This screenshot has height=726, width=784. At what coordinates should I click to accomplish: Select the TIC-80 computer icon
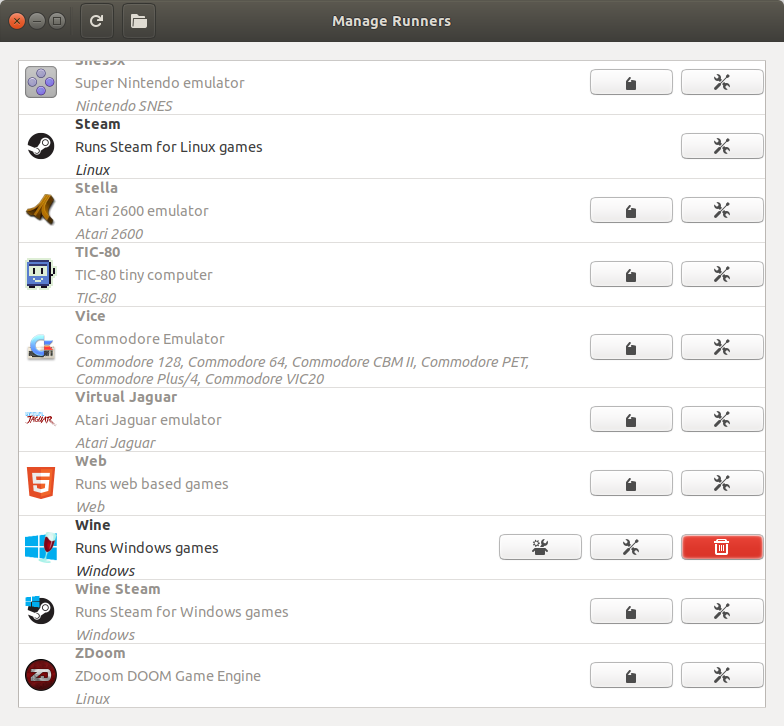41,274
